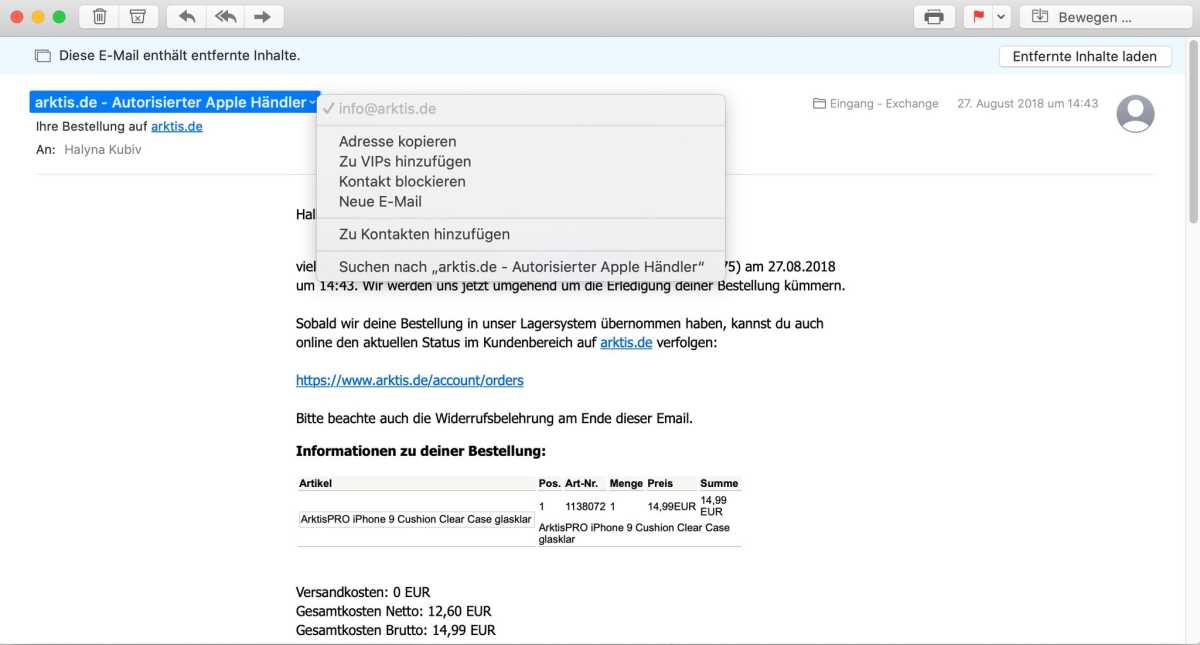Click the Eingang - Exchange folder icon
Image resolution: width=1200 pixels, height=645 pixels.
(x=819, y=104)
